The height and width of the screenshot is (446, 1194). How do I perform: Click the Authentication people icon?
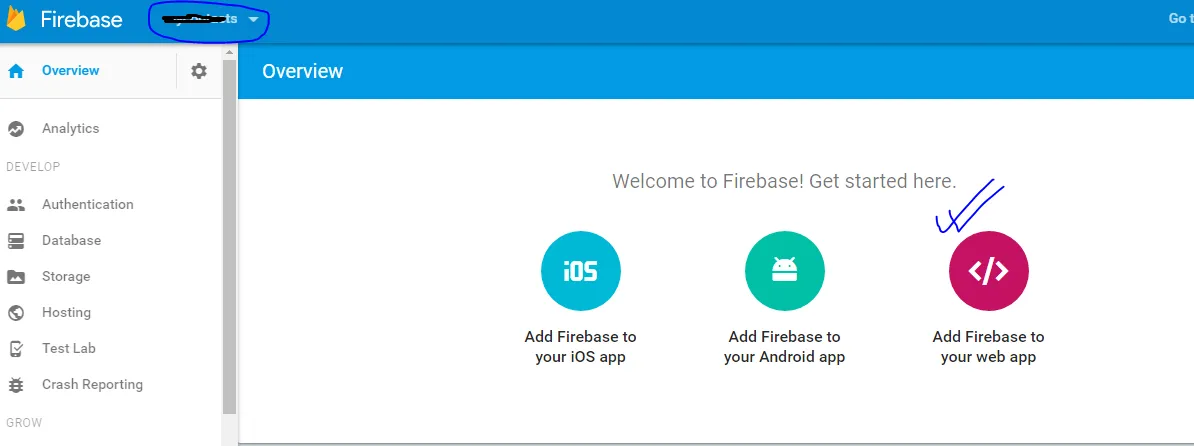16,205
